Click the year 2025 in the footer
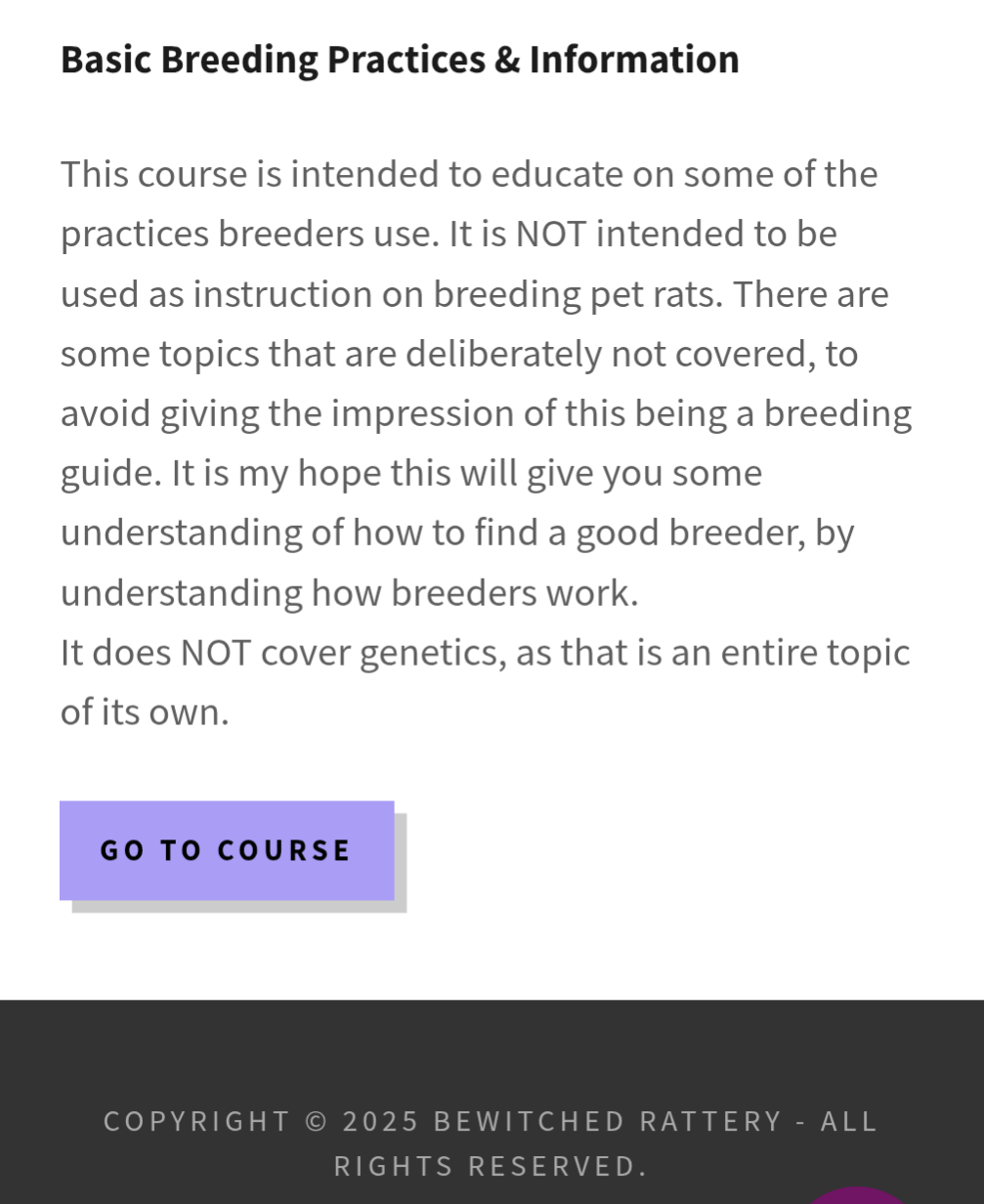Screen dimensions: 984x1204 [381, 1121]
